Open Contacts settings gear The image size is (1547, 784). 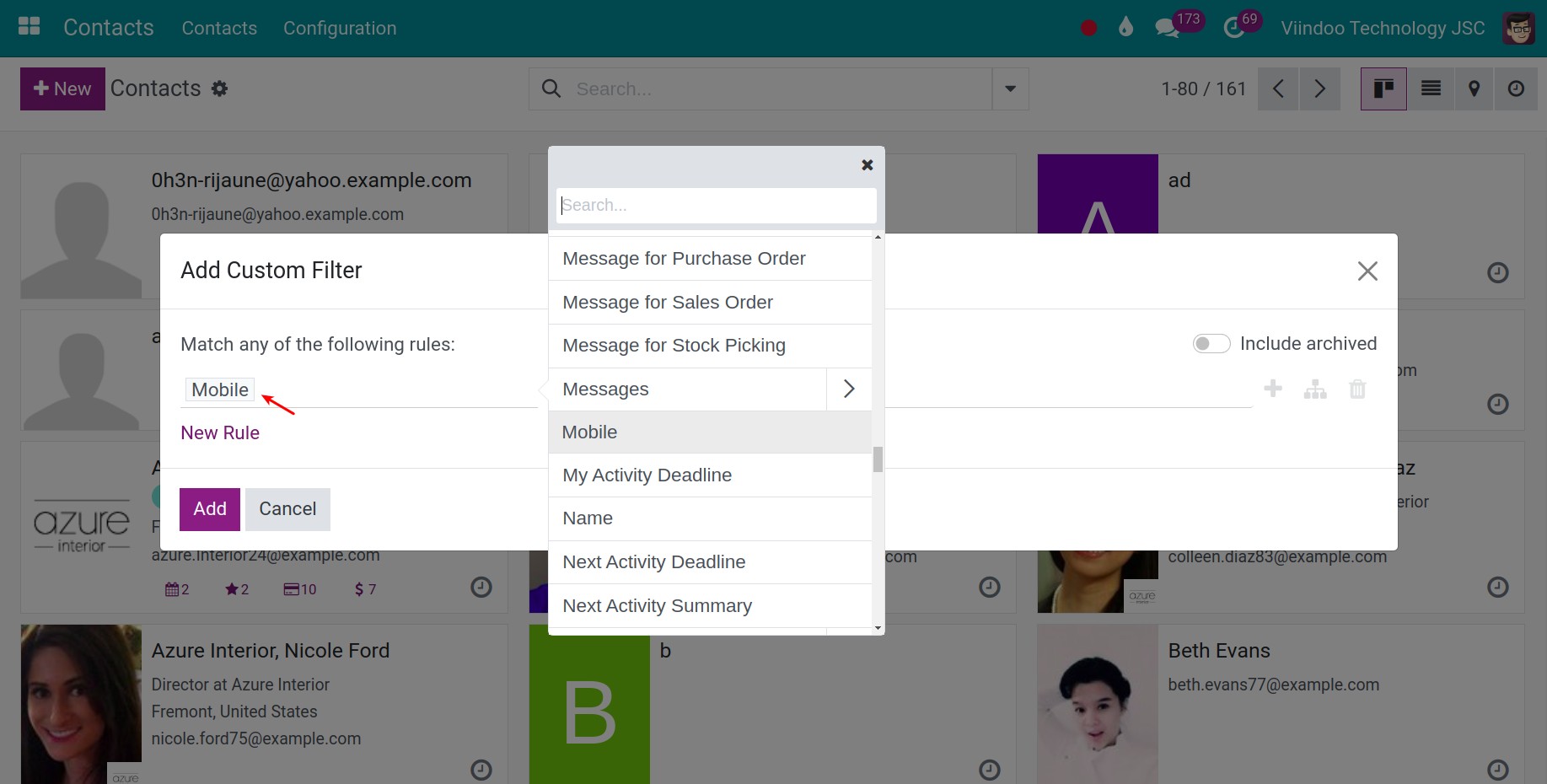[x=220, y=89]
